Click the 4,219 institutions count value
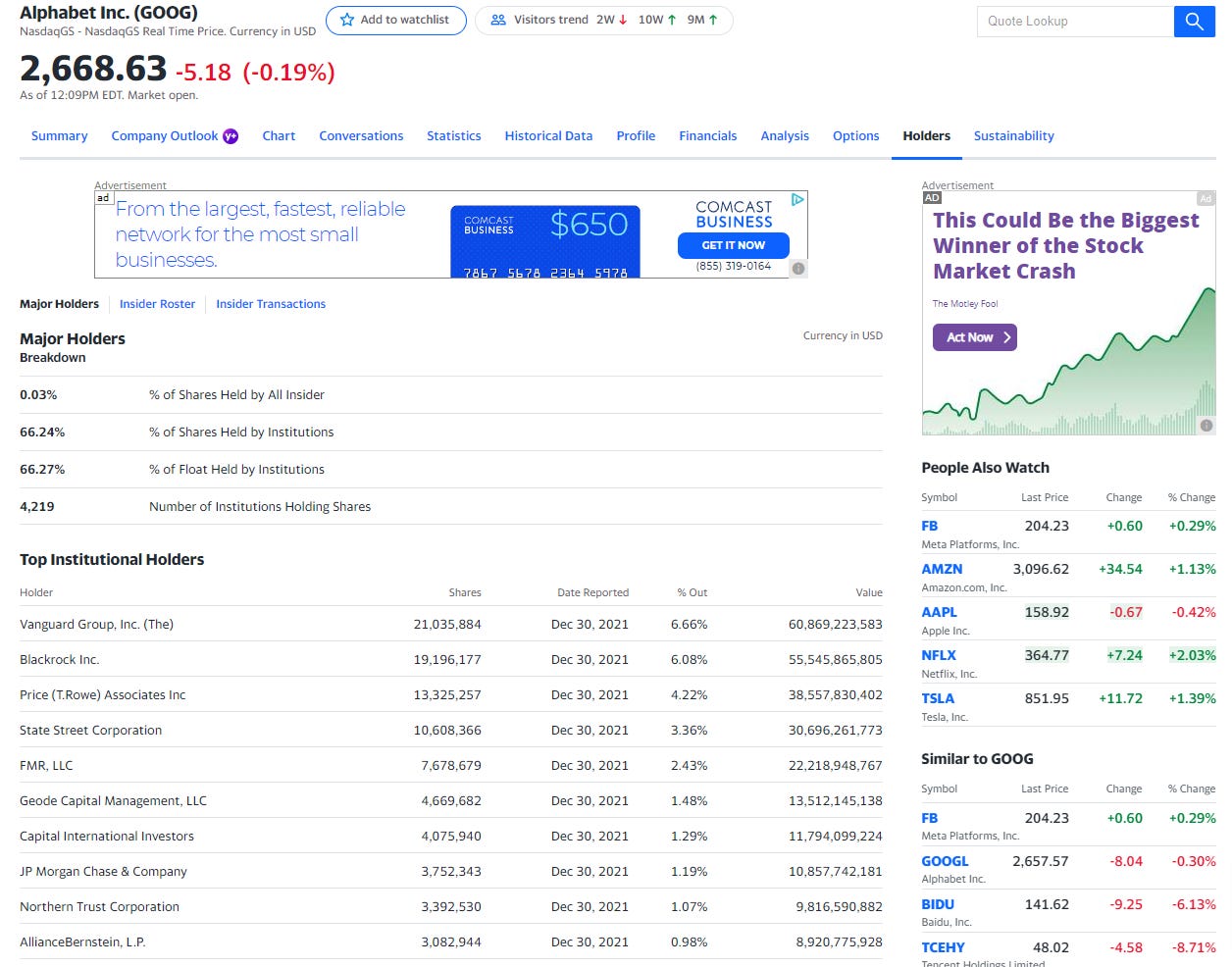 [37, 506]
